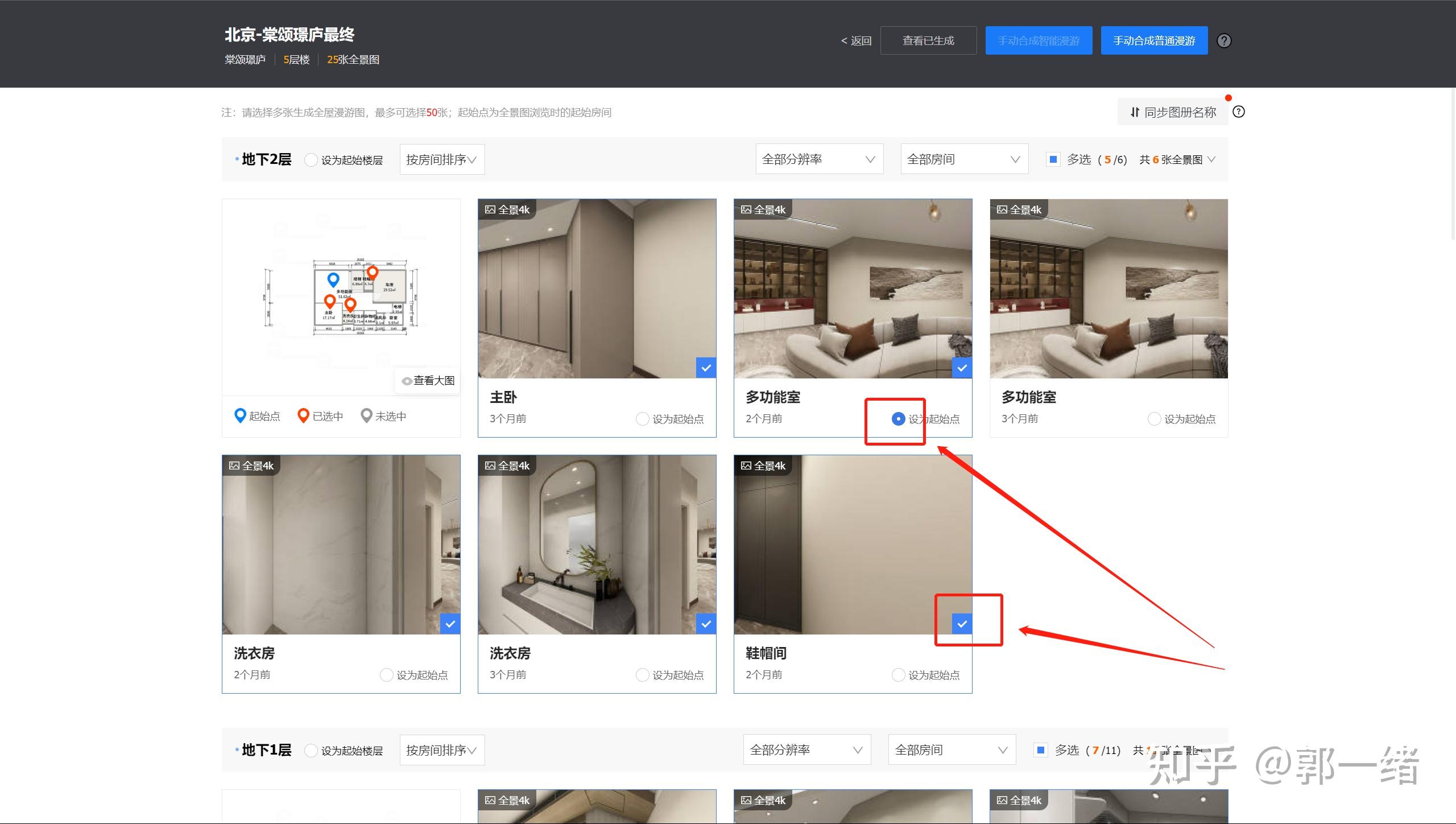
Task: Set 洗衣房 3个月前 as starting point
Action: coord(642,675)
